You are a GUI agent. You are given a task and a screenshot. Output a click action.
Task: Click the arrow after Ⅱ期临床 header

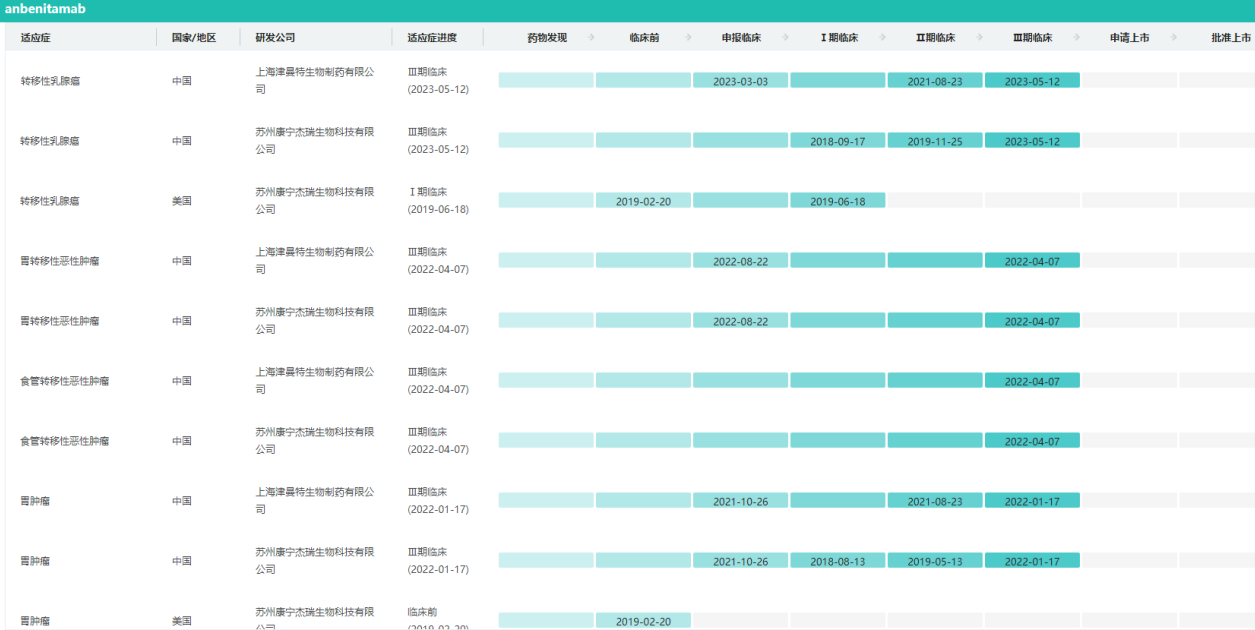980,38
